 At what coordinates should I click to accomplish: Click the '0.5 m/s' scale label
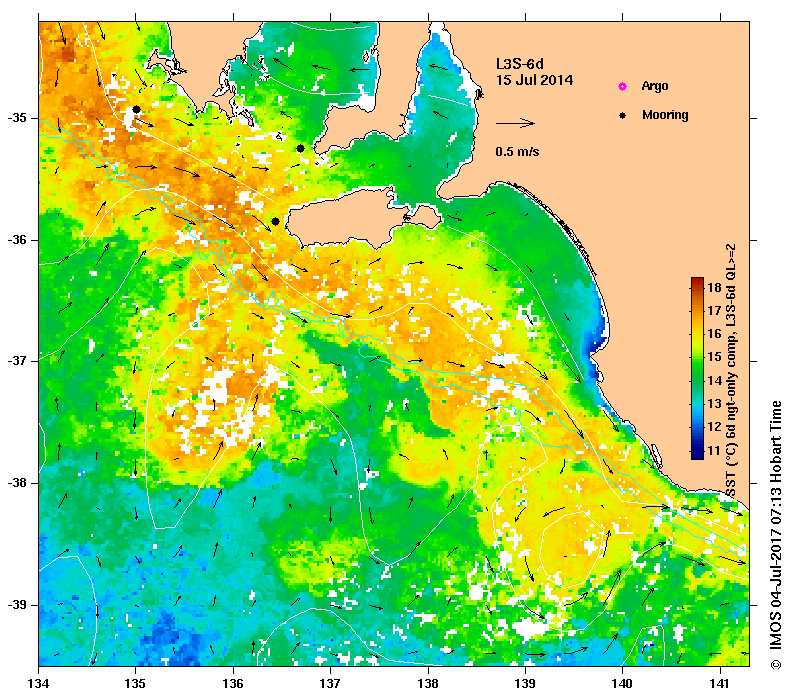[x=517, y=152]
